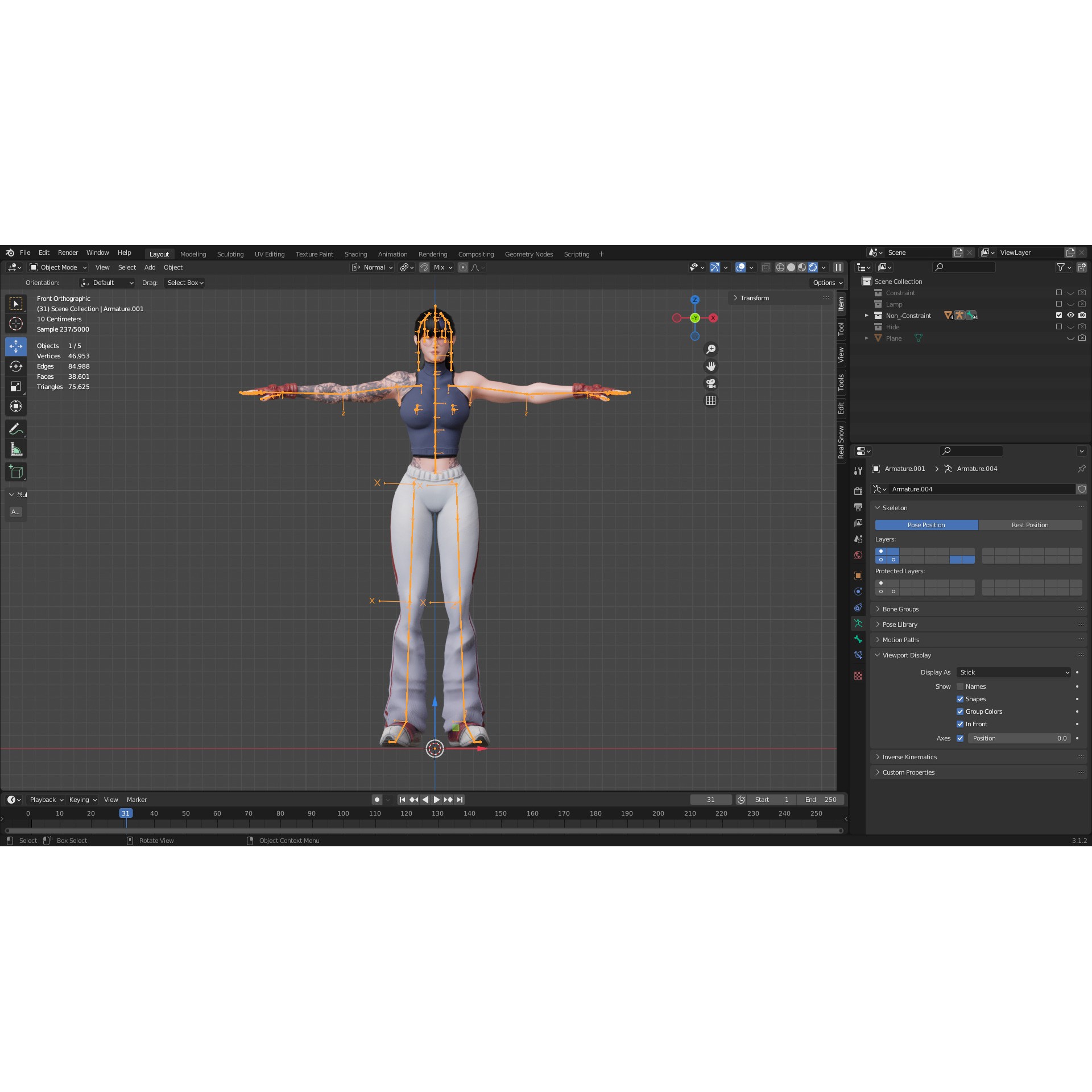Open the Physics properties tab
The height and width of the screenshot is (1092, 1092).
tap(858, 591)
